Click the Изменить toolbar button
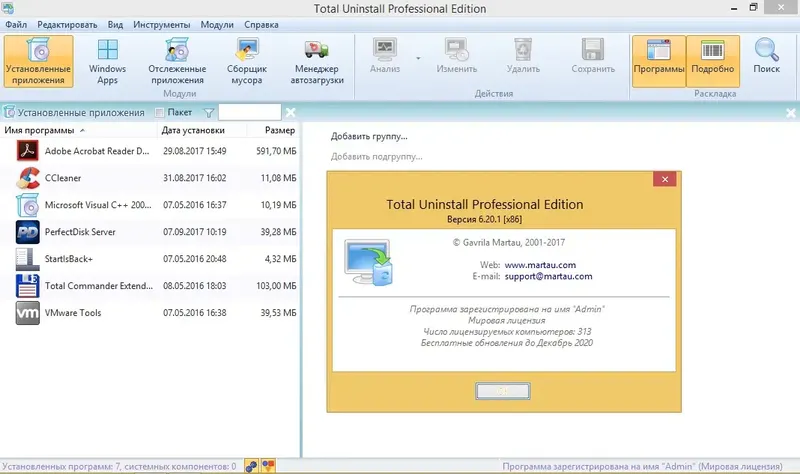The height and width of the screenshot is (474, 800). [457, 56]
